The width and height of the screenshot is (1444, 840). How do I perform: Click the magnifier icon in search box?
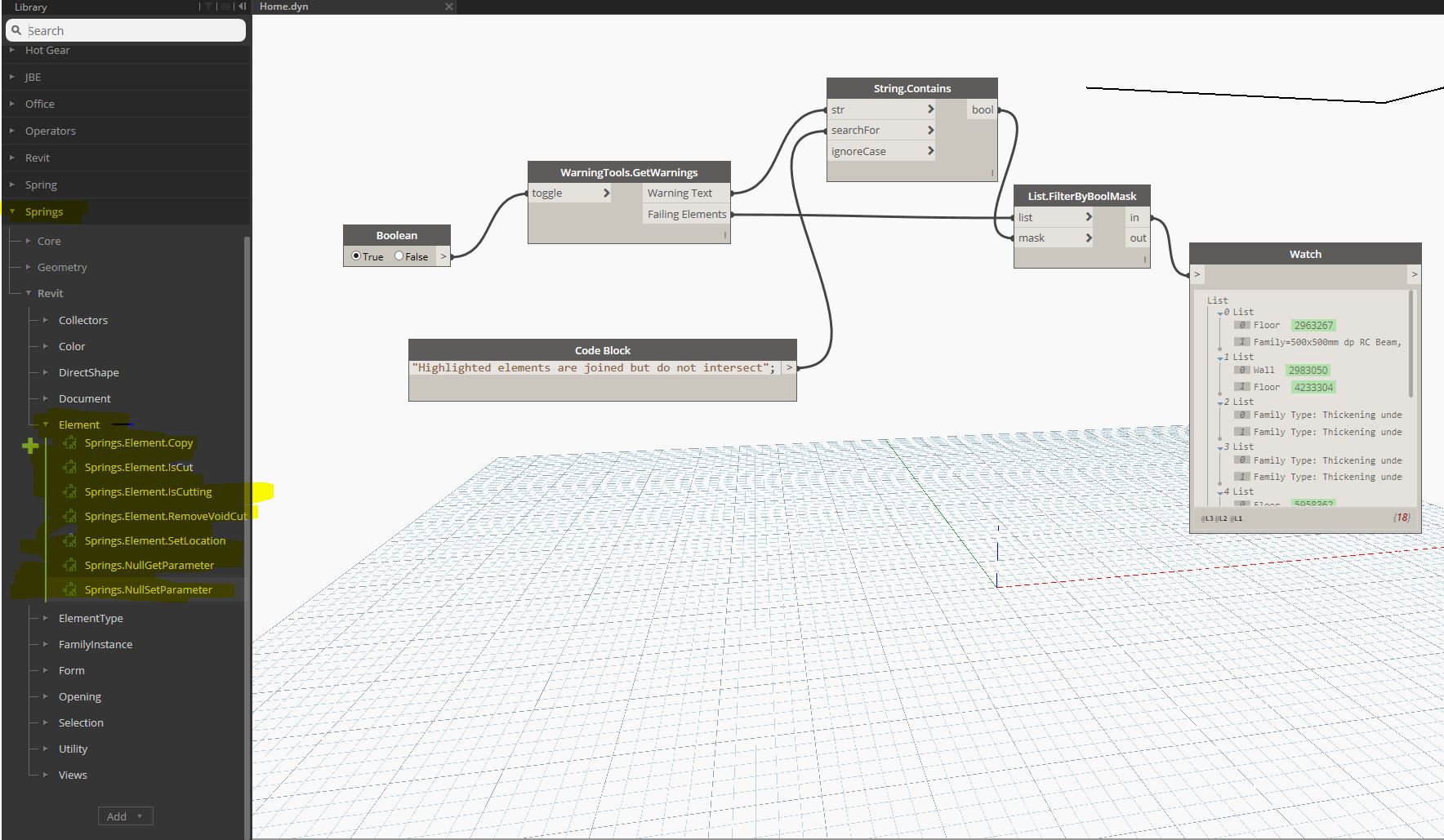click(x=16, y=30)
